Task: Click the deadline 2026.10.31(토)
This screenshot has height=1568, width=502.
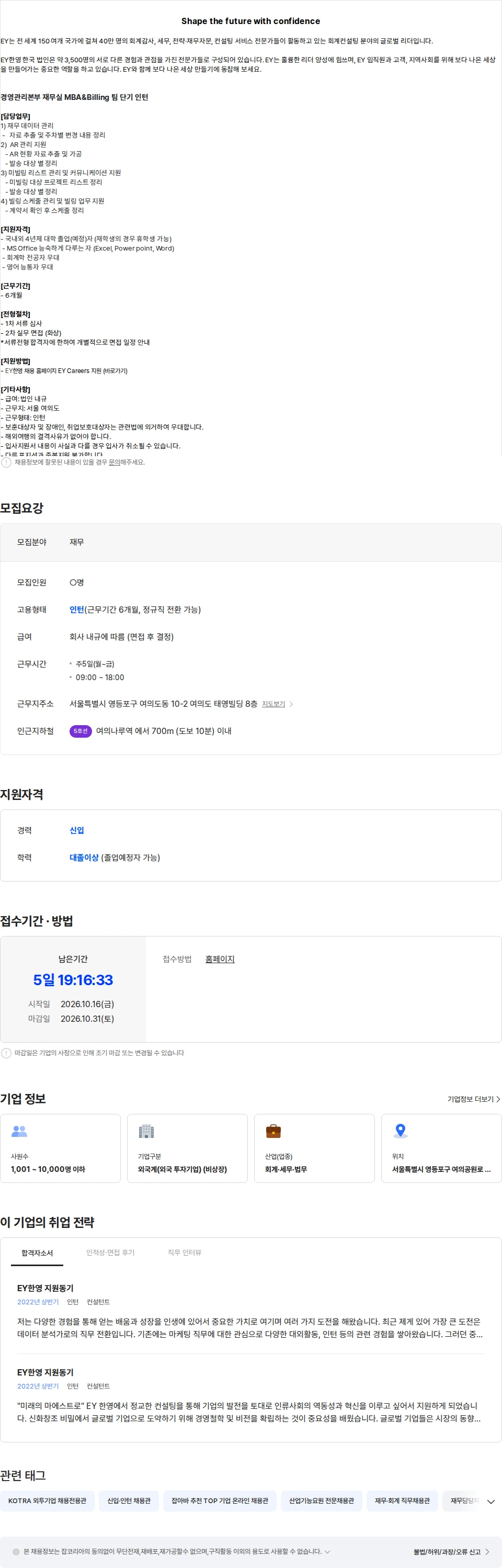Action: 87,1019
